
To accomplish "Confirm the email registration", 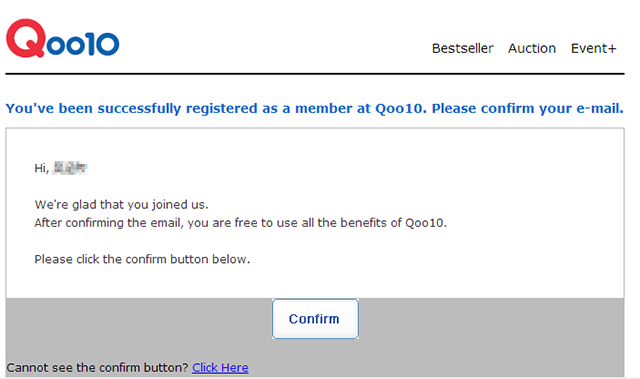I will [315, 319].
